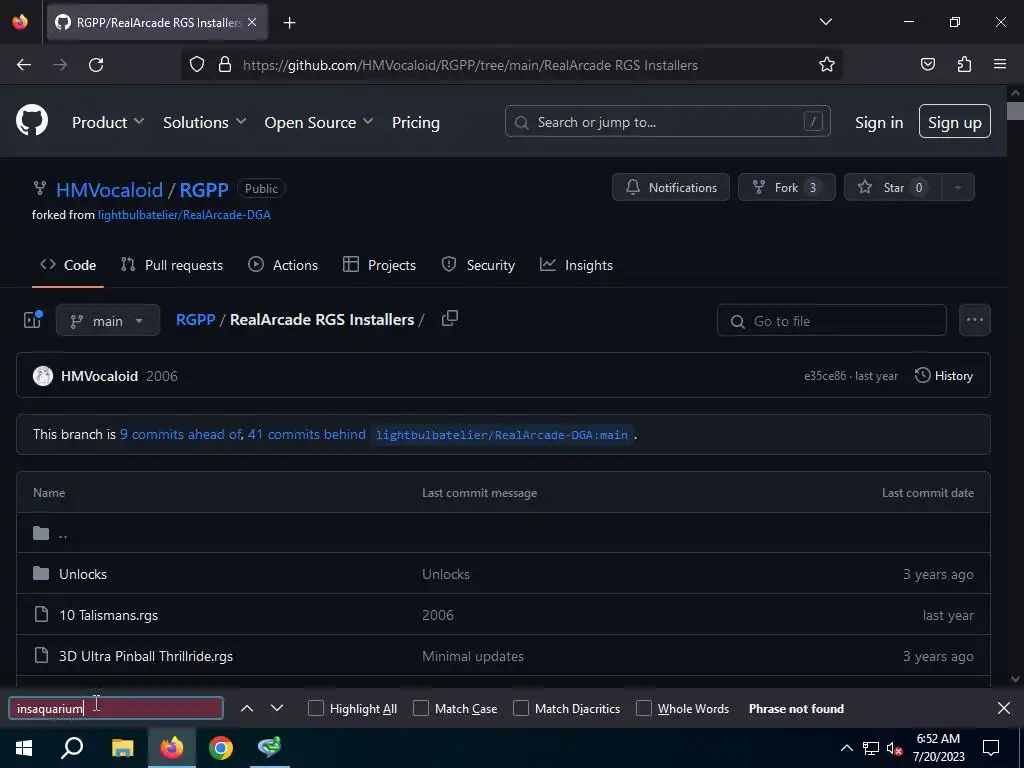Screen dimensions: 1024x768
Task: Reload the page with the refresh icon
Action: pos(96,65)
